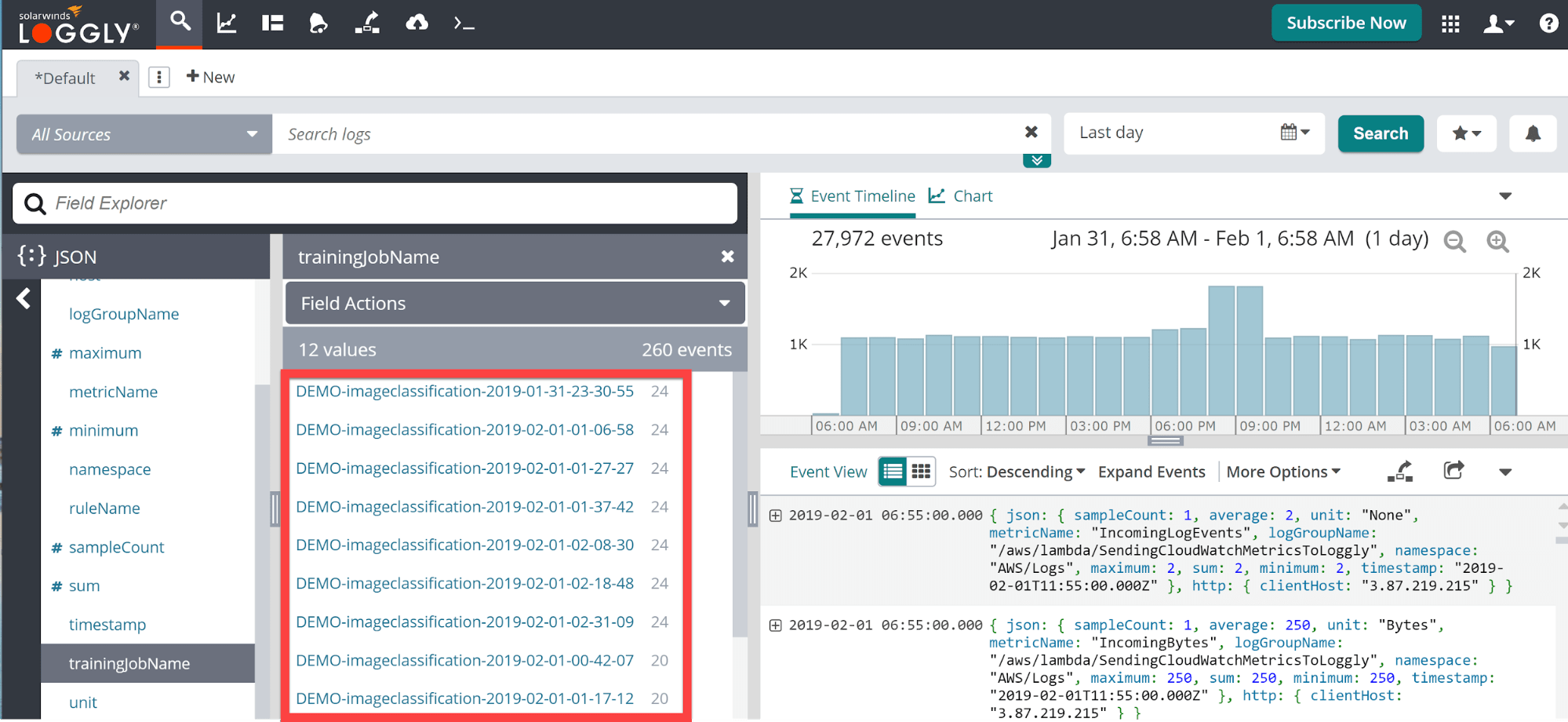The width and height of the screenshot is (1568, 722).
Task: Click the Search logs input field
Action: pos(643,134)
